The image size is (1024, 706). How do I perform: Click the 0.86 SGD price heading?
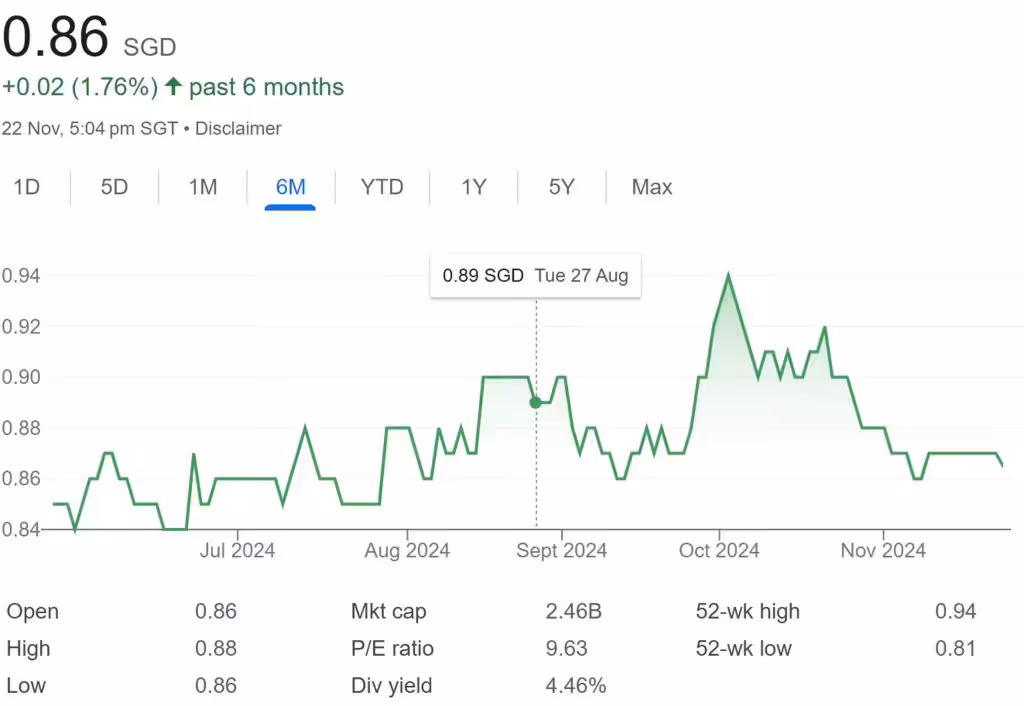(x=55, y=38)
